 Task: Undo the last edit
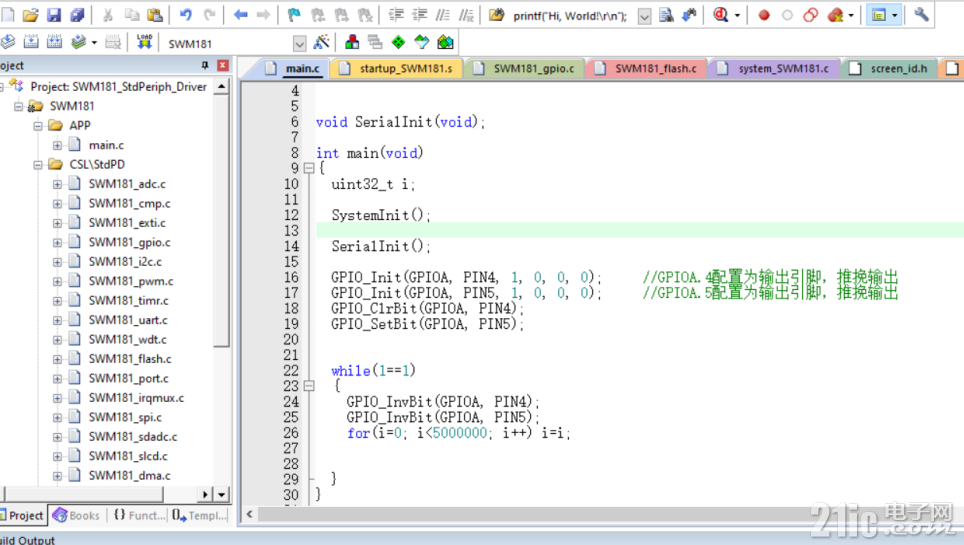[186, 15]
